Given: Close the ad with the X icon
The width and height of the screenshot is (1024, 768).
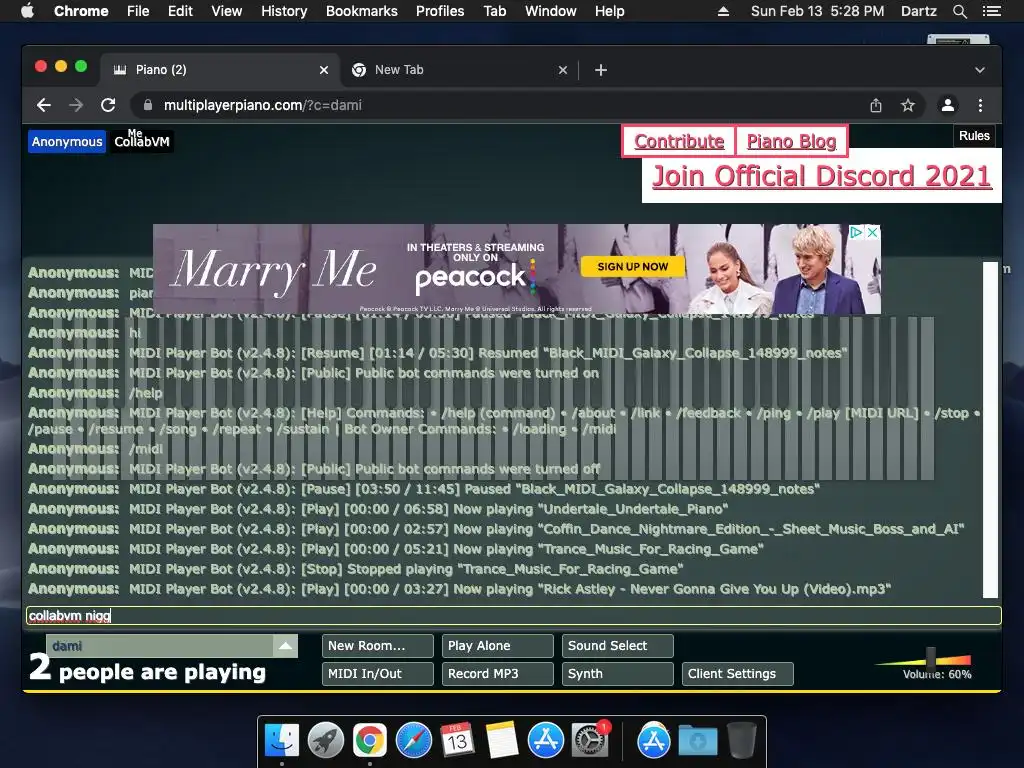Looking at the screenshot, I should coord(872,232).
